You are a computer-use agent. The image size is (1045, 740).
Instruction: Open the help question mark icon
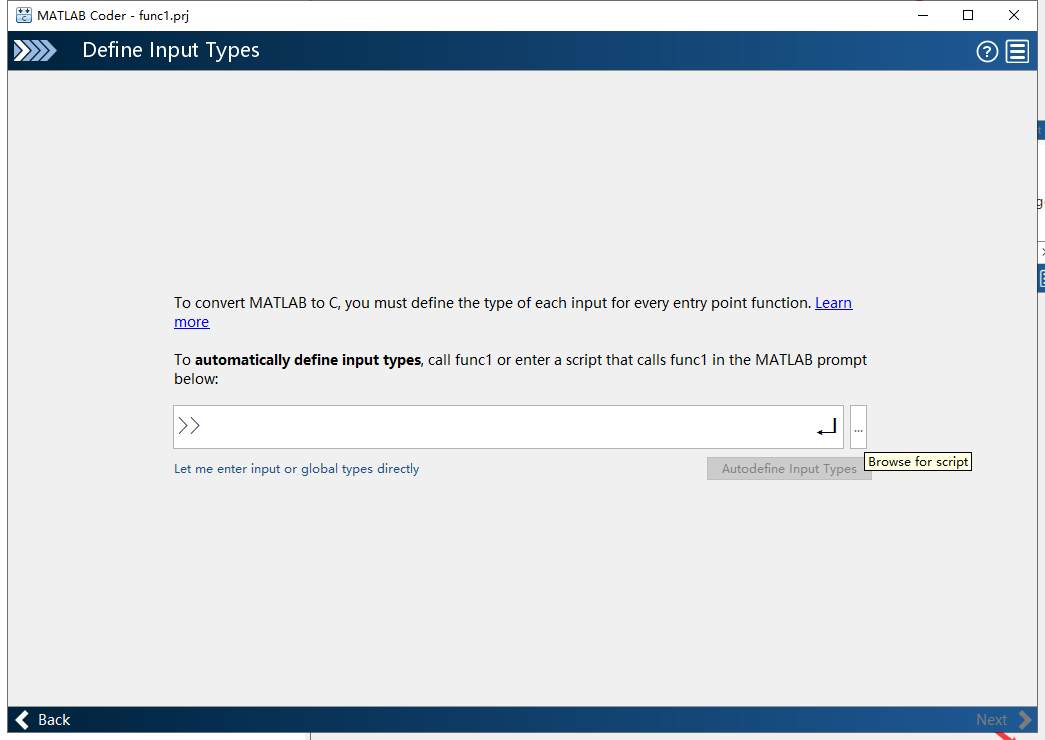pos(987,51)
